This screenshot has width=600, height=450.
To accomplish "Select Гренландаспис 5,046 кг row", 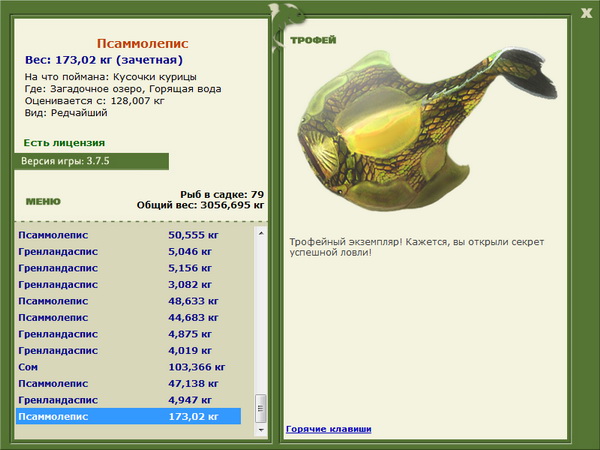I will tap(129, 251).
